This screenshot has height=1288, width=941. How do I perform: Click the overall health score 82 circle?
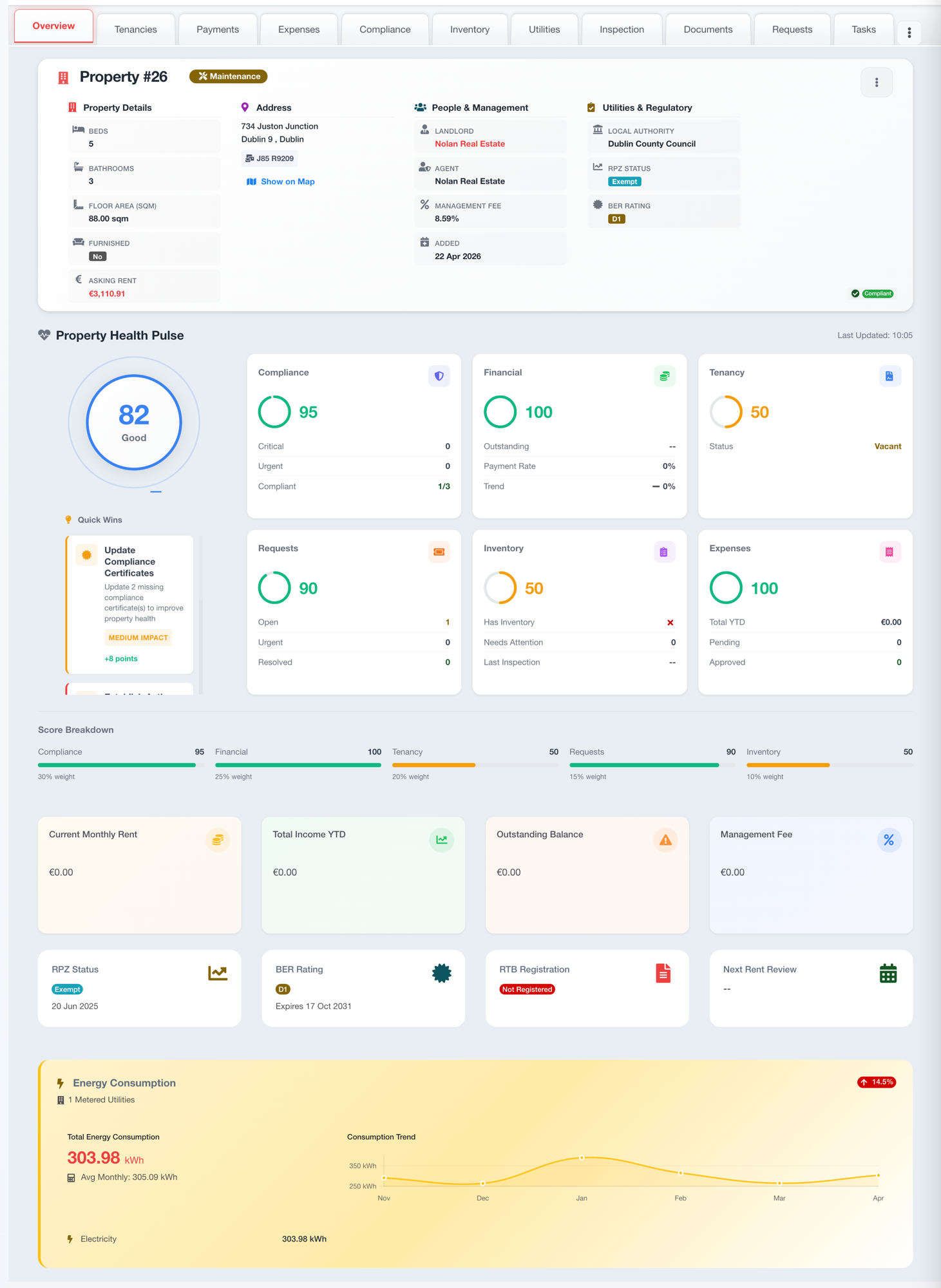[134, 422]
